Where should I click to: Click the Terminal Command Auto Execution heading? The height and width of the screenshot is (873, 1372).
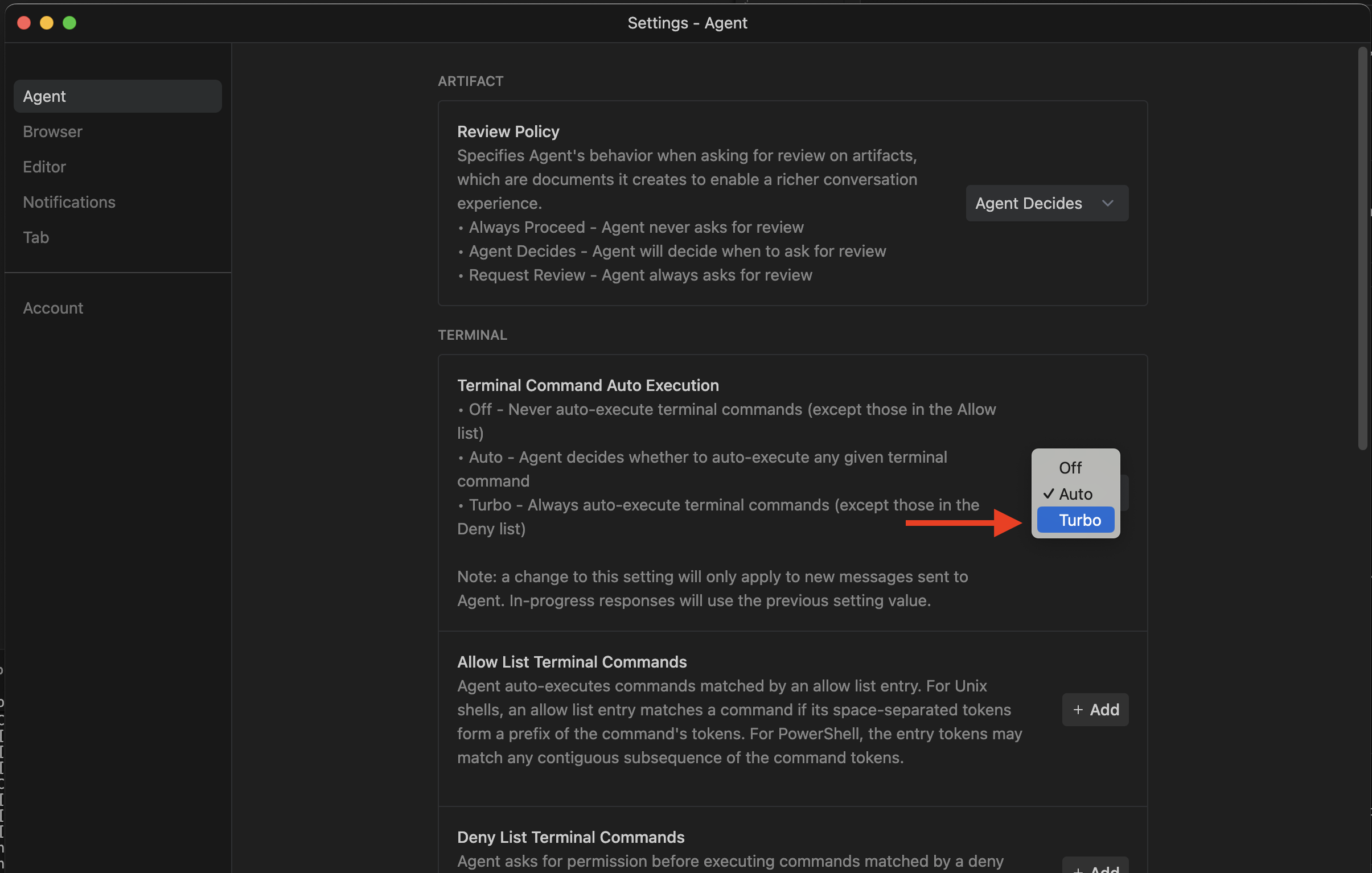588,385
